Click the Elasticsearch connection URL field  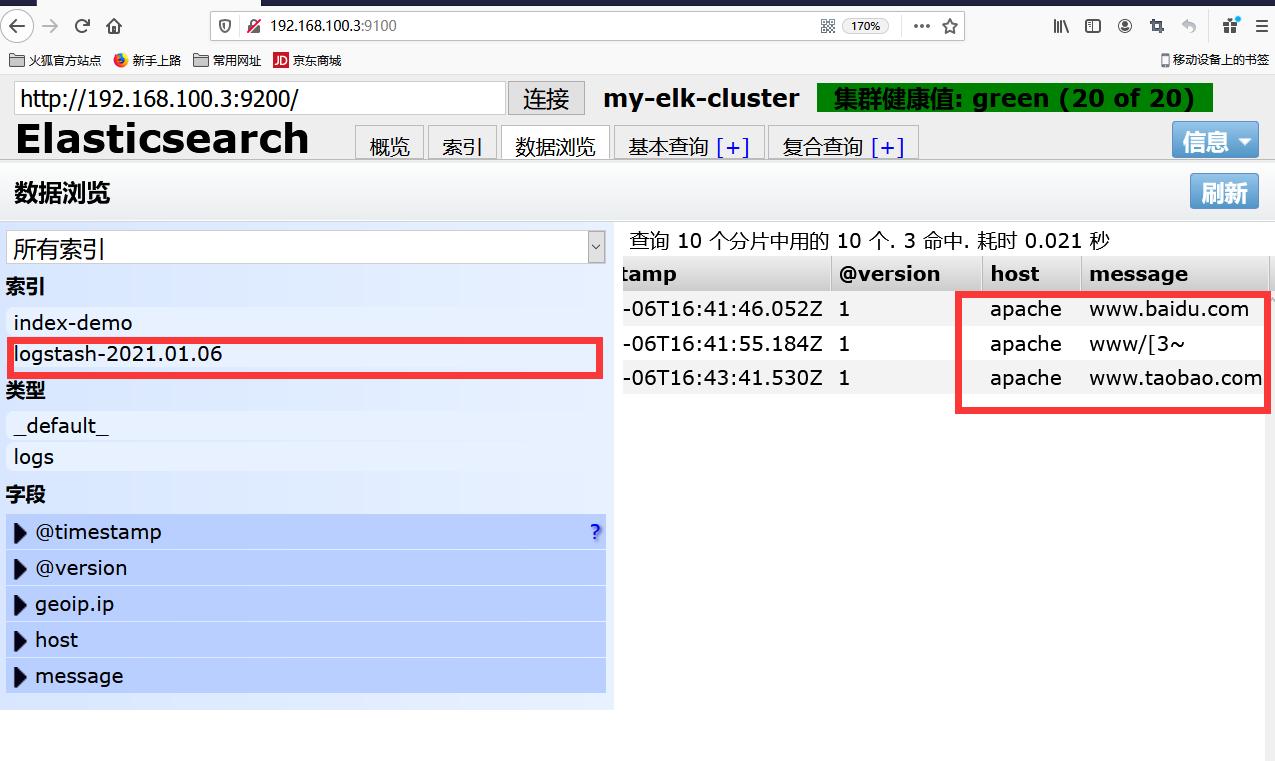pos(260,98)
